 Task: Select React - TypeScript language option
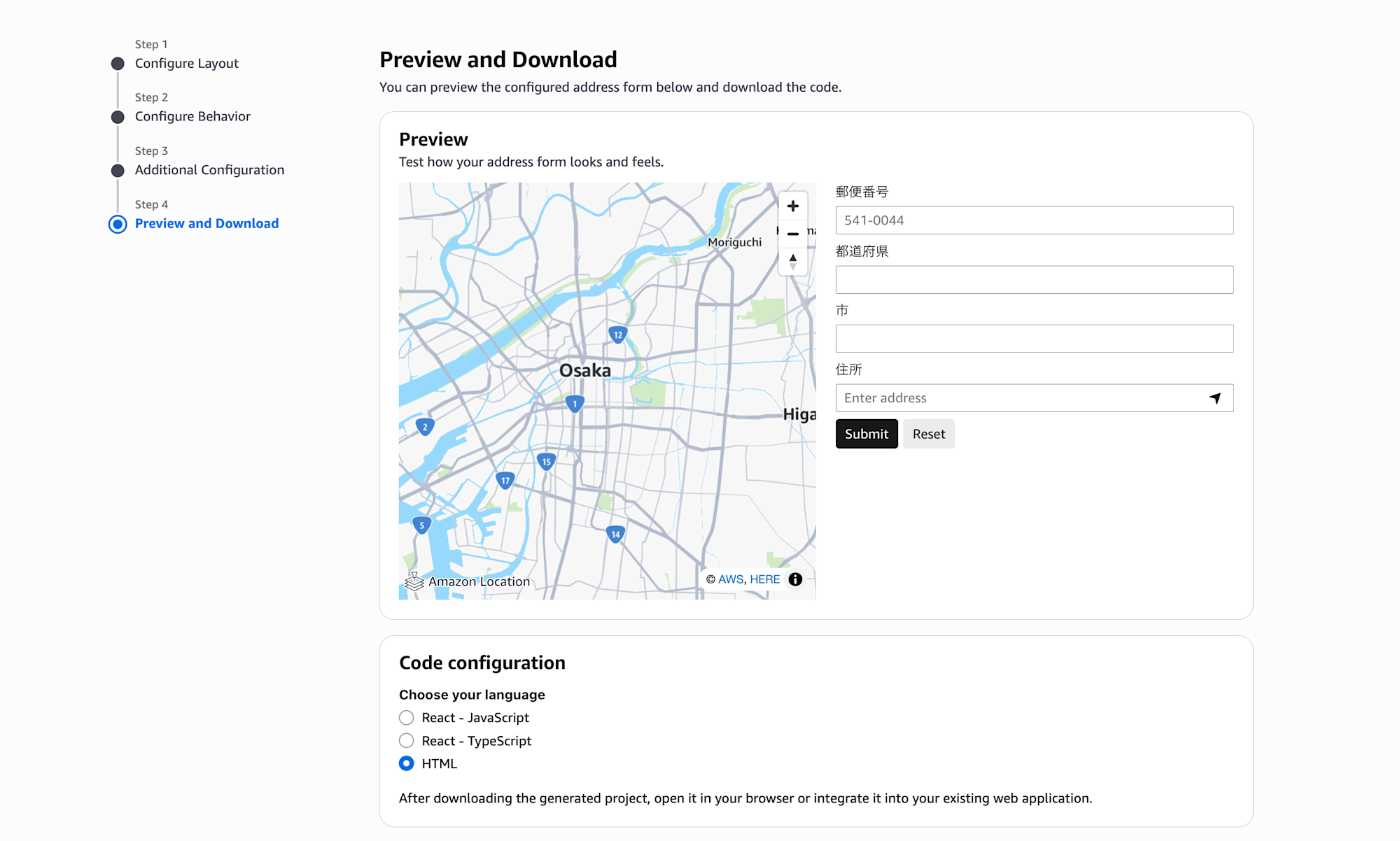click(407, 741)
